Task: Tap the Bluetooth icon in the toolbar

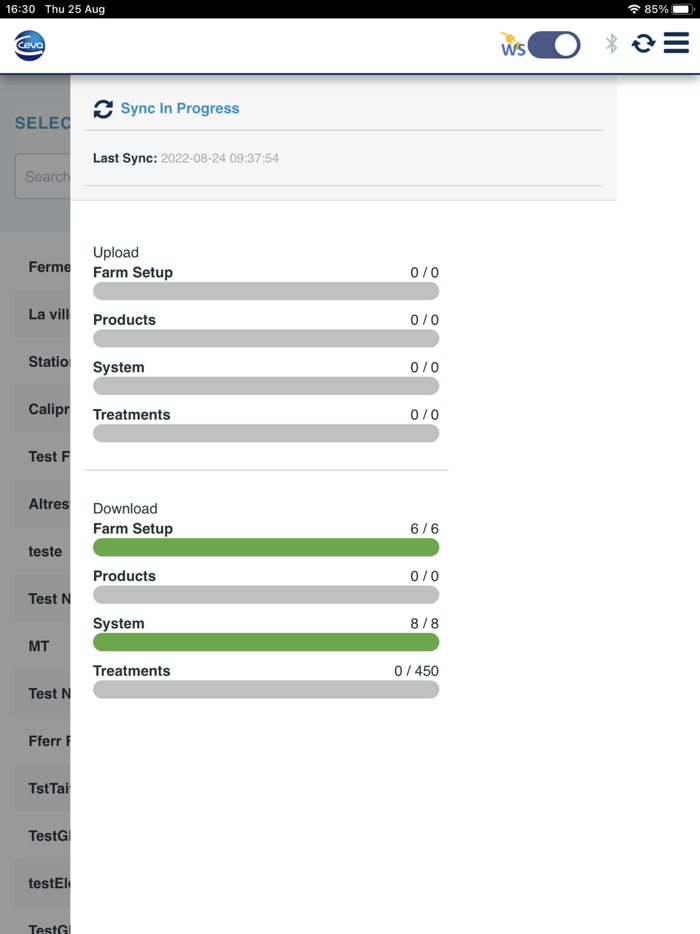Action: tap(610, 44)
